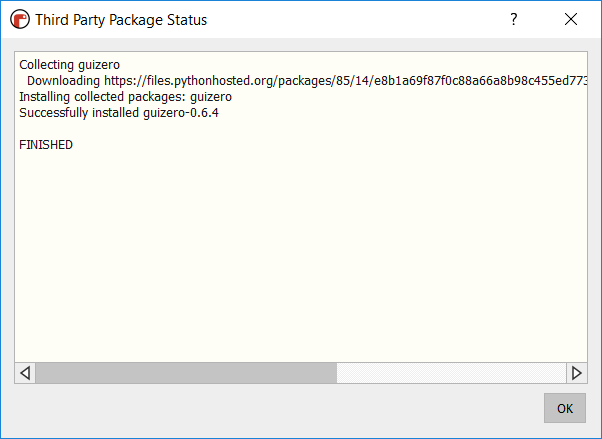Open the question mark help button
This screenshot has width=602, height=439.
click(x=514, y=19)
